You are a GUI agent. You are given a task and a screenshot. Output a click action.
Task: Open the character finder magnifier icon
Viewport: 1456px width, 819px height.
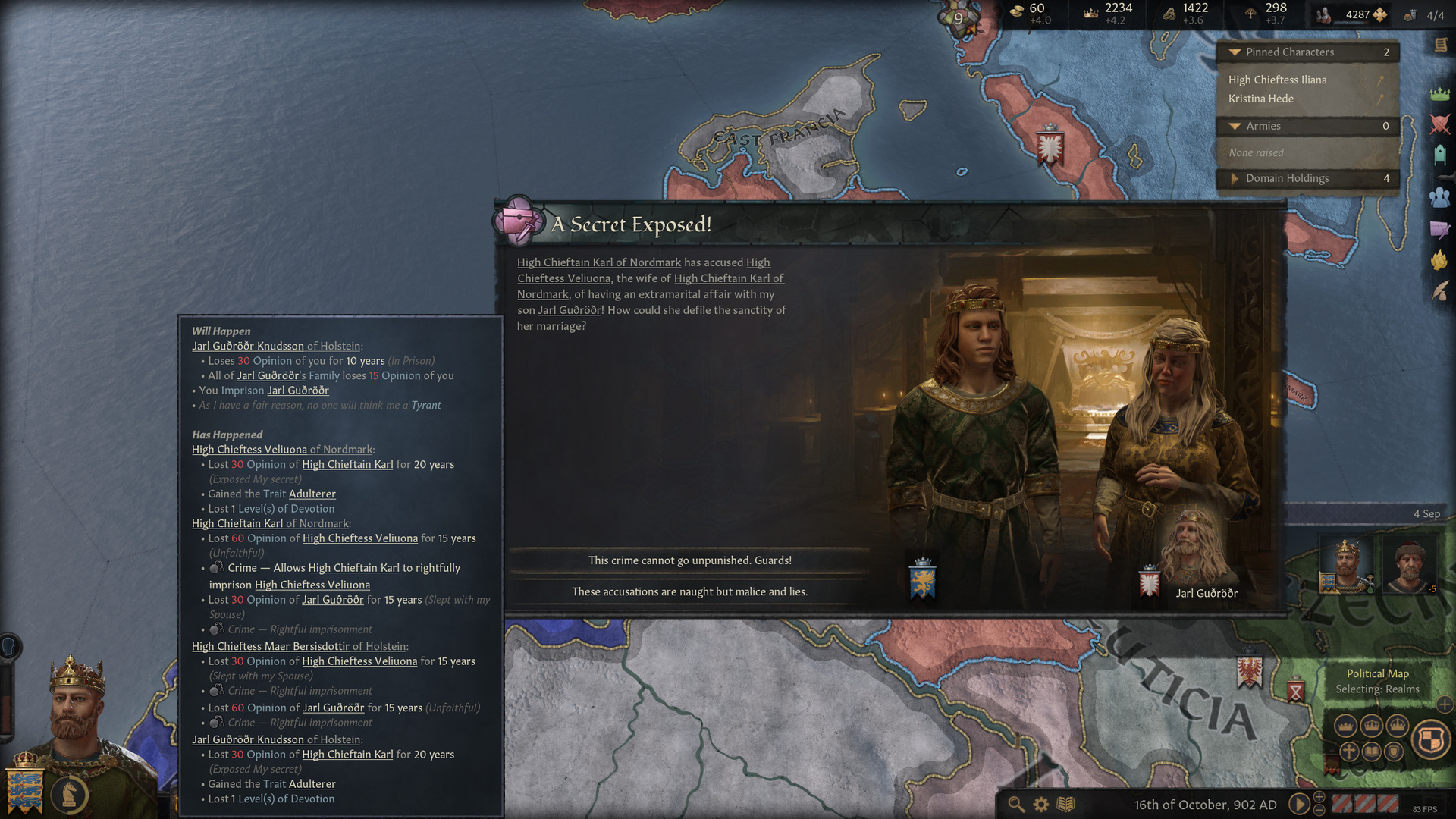(1016, 805)
